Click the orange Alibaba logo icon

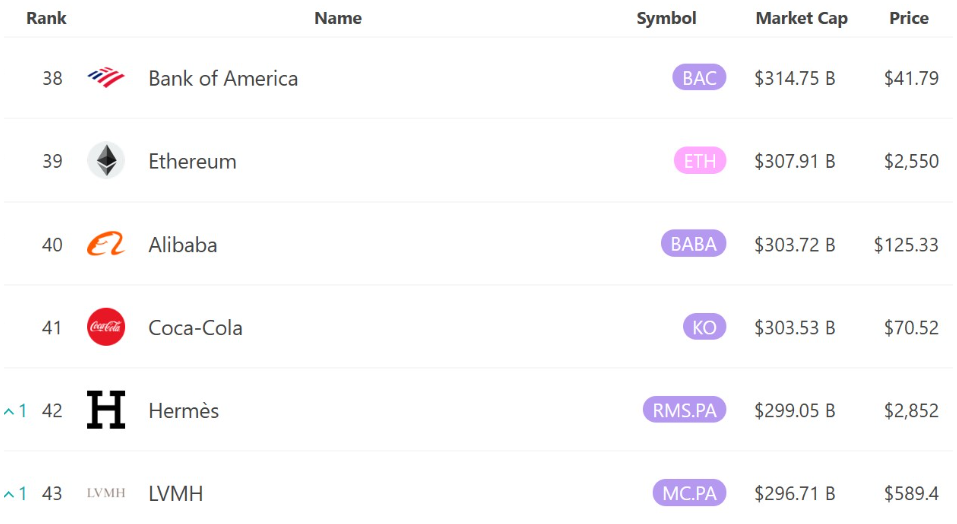coord(106,244)
